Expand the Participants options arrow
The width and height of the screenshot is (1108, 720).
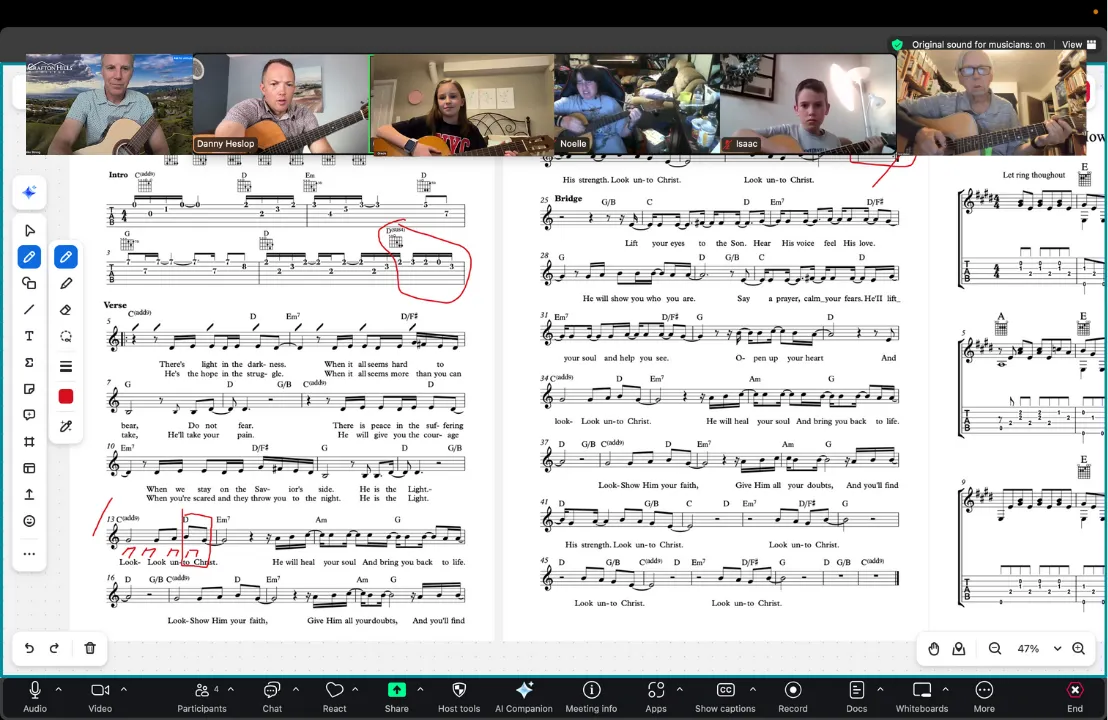230,689
